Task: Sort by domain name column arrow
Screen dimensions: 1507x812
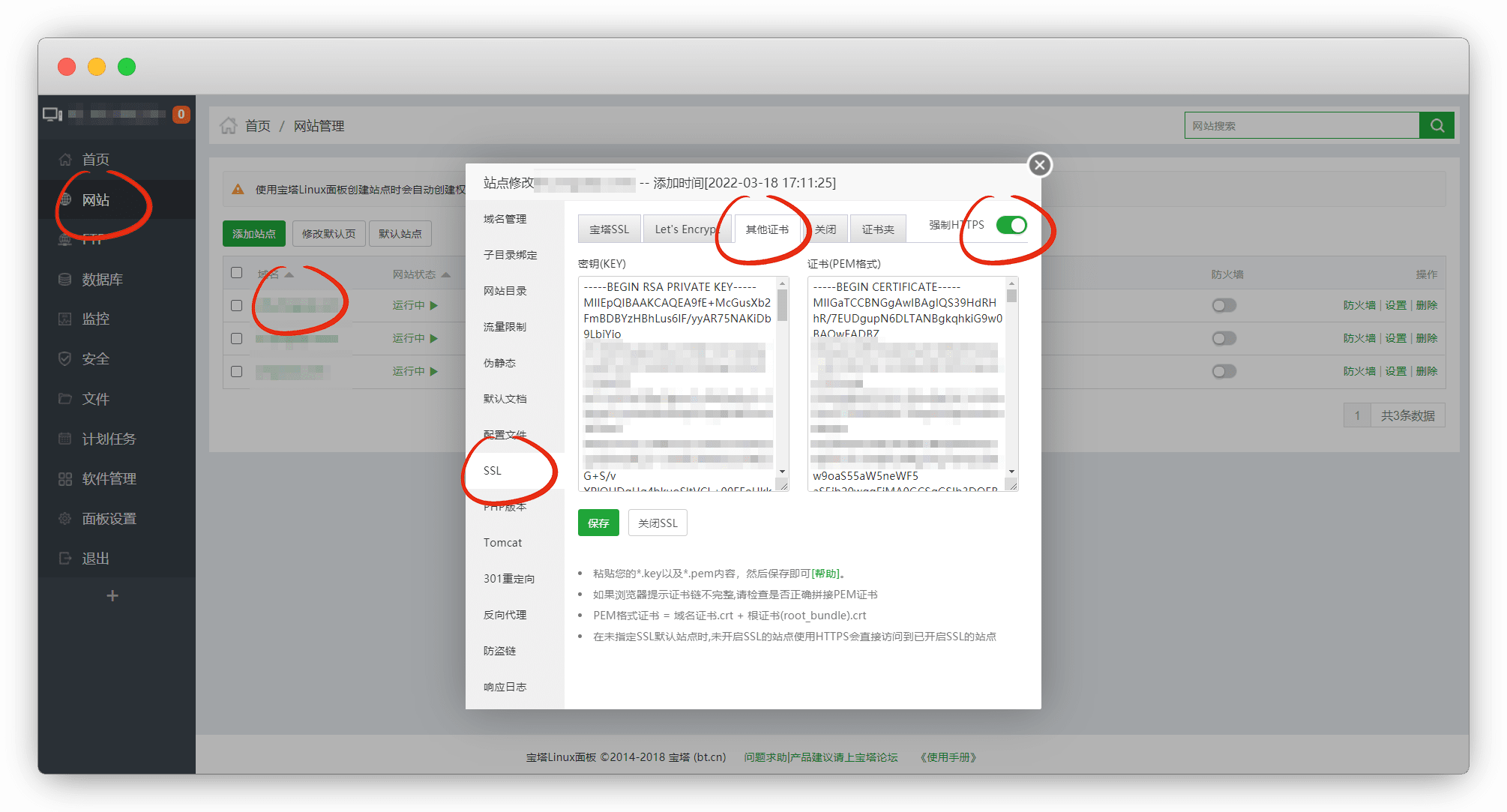Action: (289, 275)
